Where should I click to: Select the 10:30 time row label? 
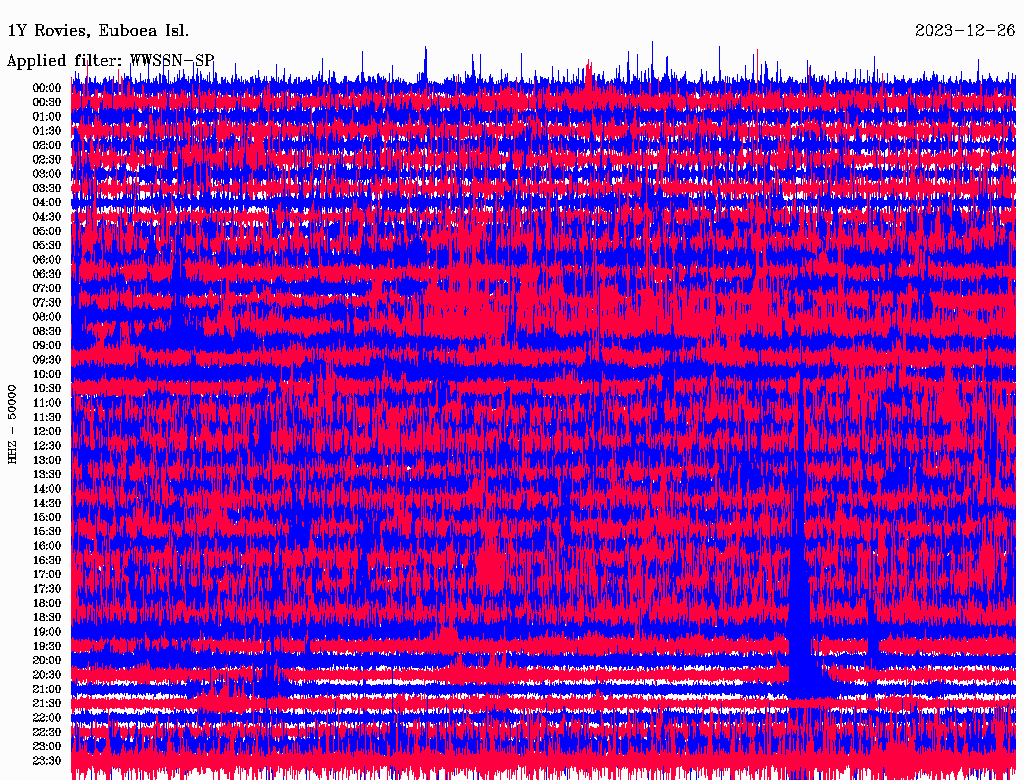[x=47, y=389]
